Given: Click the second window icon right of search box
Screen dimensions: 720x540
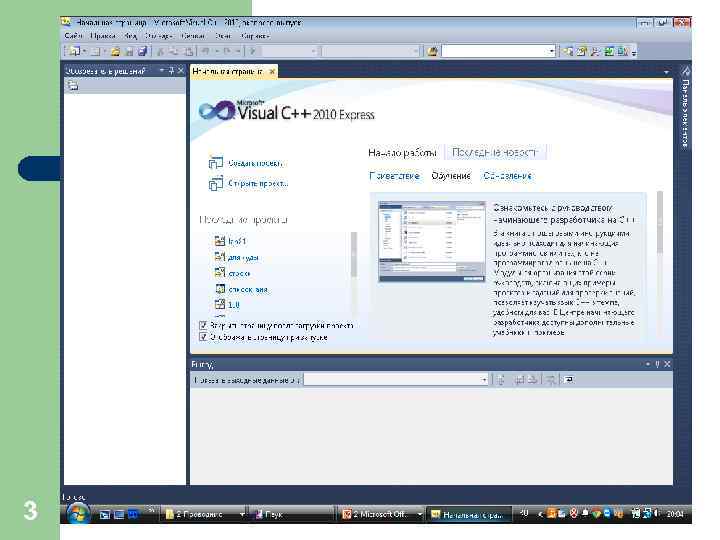Looking at the screenshot, I should (x=582, y=51).
